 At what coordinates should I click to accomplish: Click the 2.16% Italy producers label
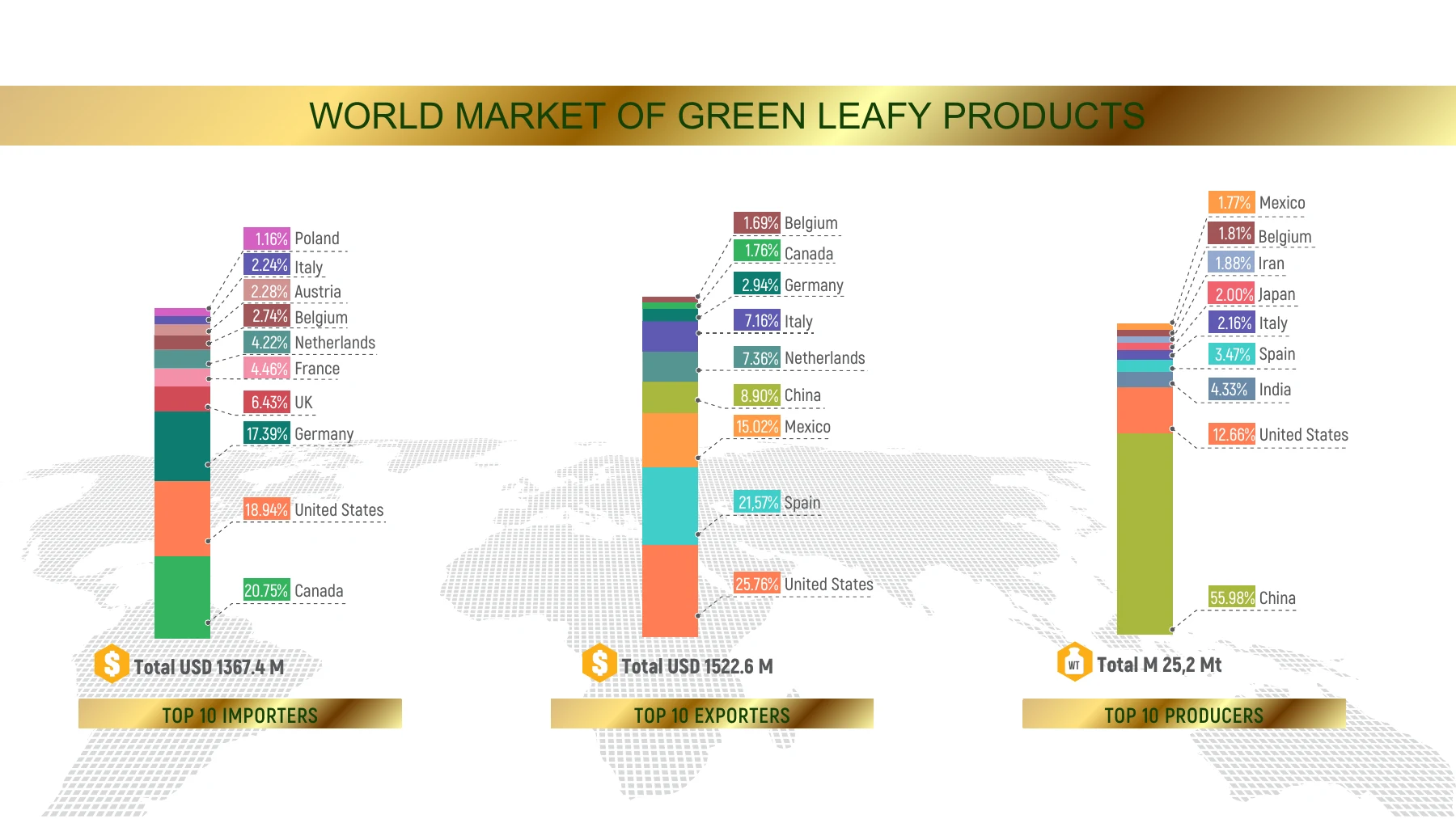click(x=1248, y=323)
